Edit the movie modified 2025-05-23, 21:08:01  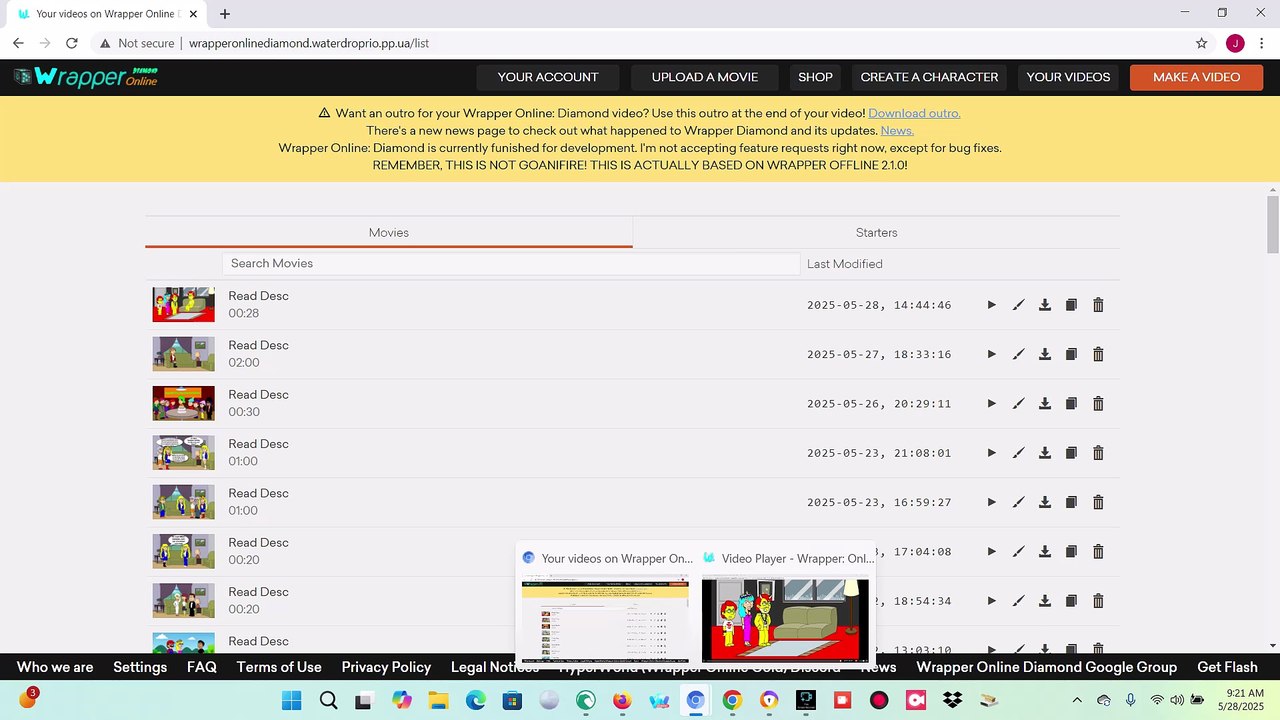(1018, 453)
